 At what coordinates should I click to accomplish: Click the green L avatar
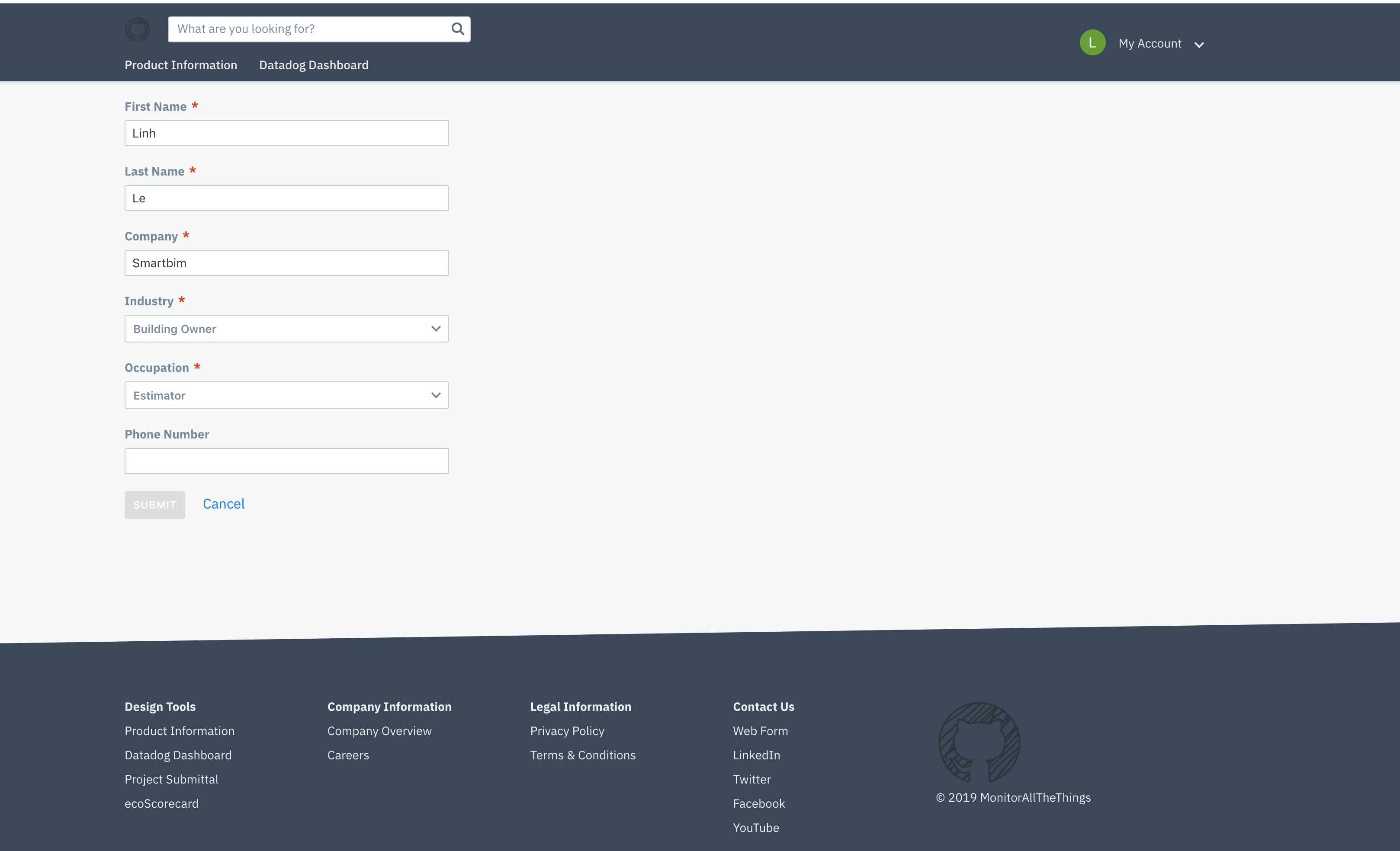(x=1092, y=42)
